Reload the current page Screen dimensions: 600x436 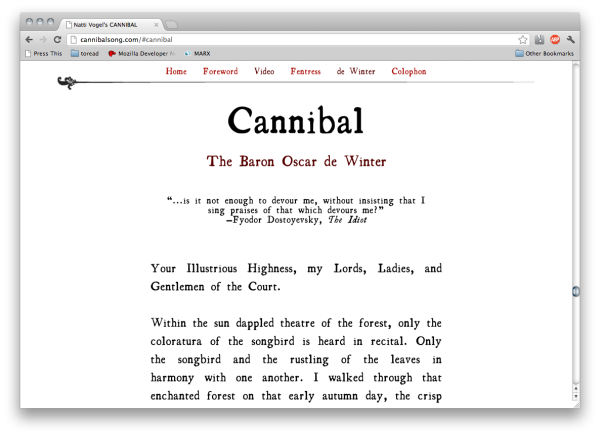(x=57, y=39)
